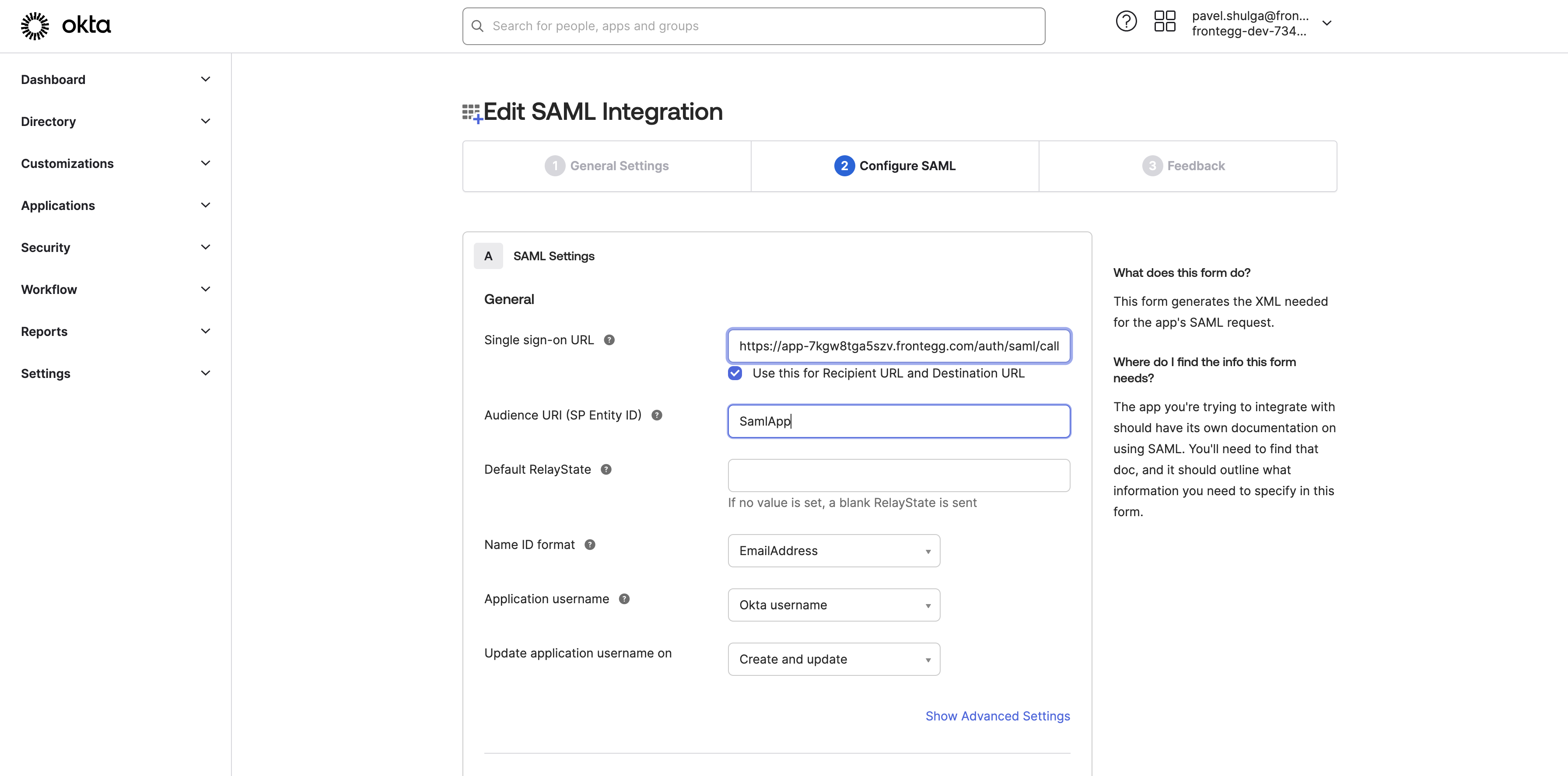Screen dimensions: 1568x776
Task: Click help icon next to Single sign-on URL
Action: click(609, 340)
